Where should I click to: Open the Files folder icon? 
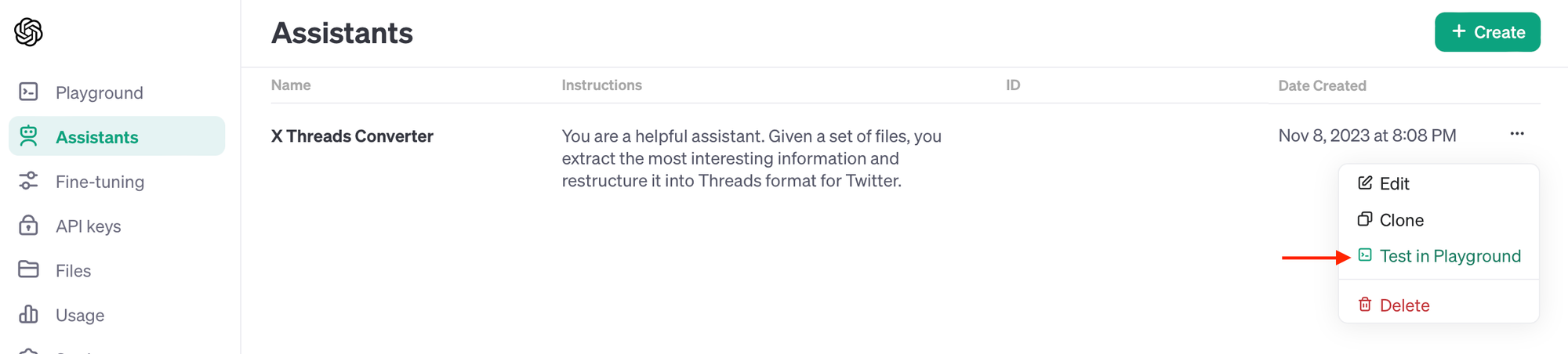[x=29, y=270]
